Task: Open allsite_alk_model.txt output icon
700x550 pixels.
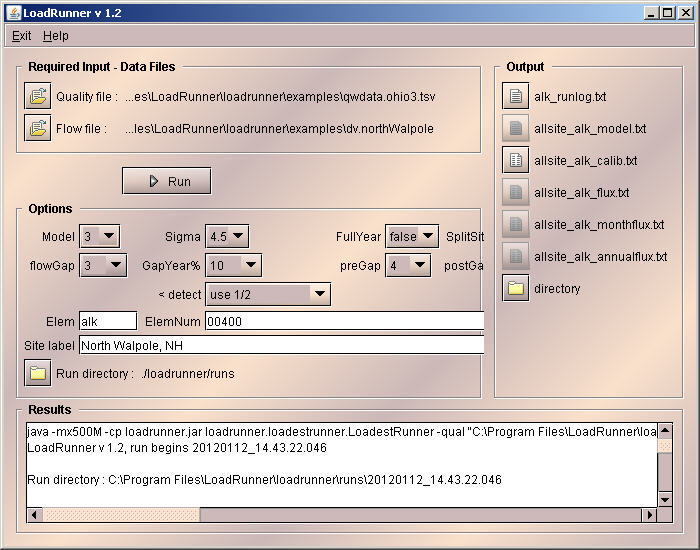Action: coord(516,128)
